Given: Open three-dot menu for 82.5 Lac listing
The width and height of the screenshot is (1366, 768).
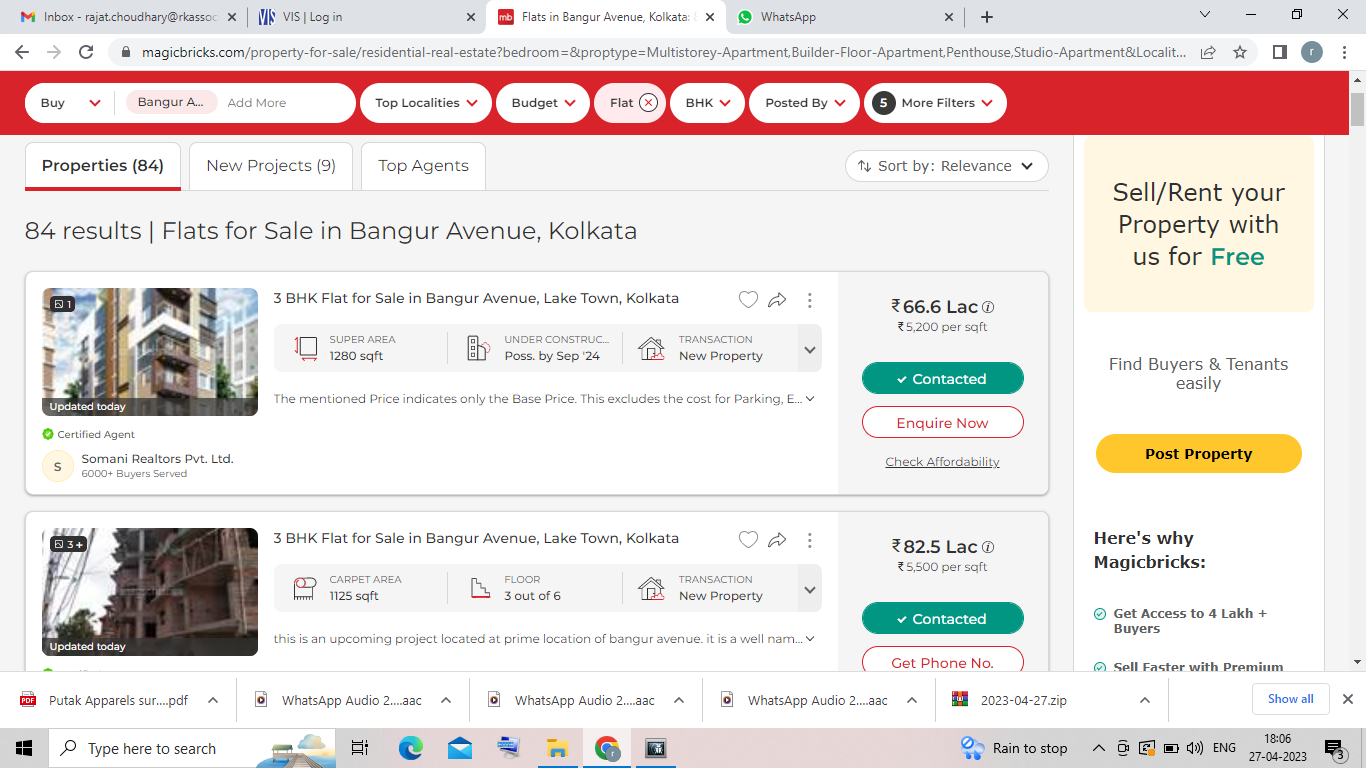Looking at the screenshot, I should [x=809, y=539].
